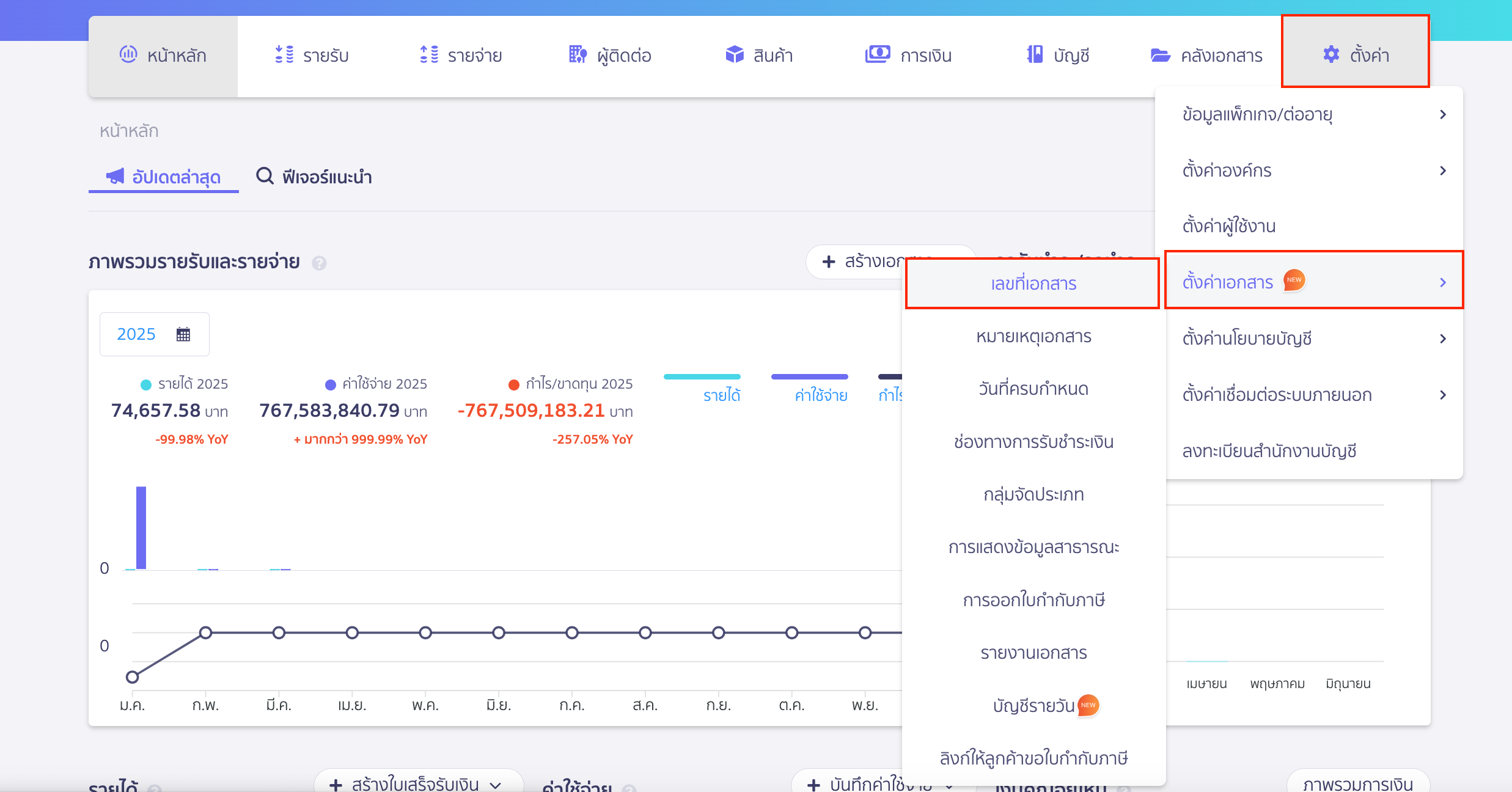Click the NEW badge beside บัญชีรายวัน
1512x792 pixels.
coord(1088,705)
